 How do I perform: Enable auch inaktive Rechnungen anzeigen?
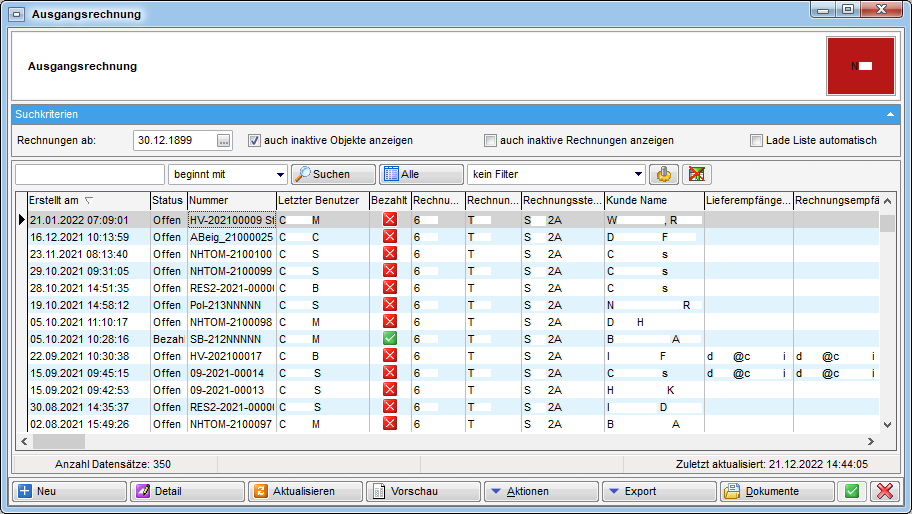click(490, 140)
